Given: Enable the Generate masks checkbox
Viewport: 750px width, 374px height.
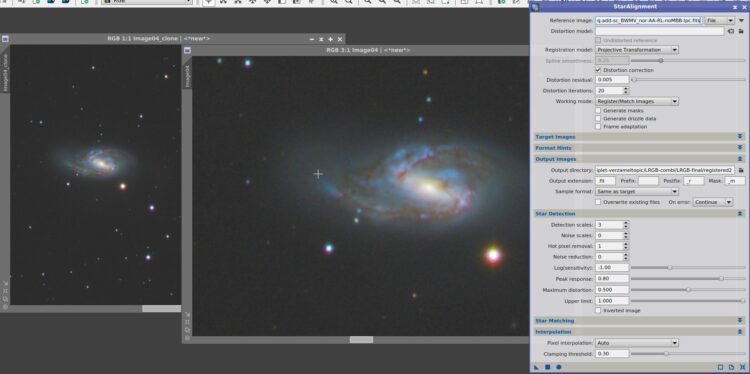Looking at the screenshot, I should click(598, 110).
